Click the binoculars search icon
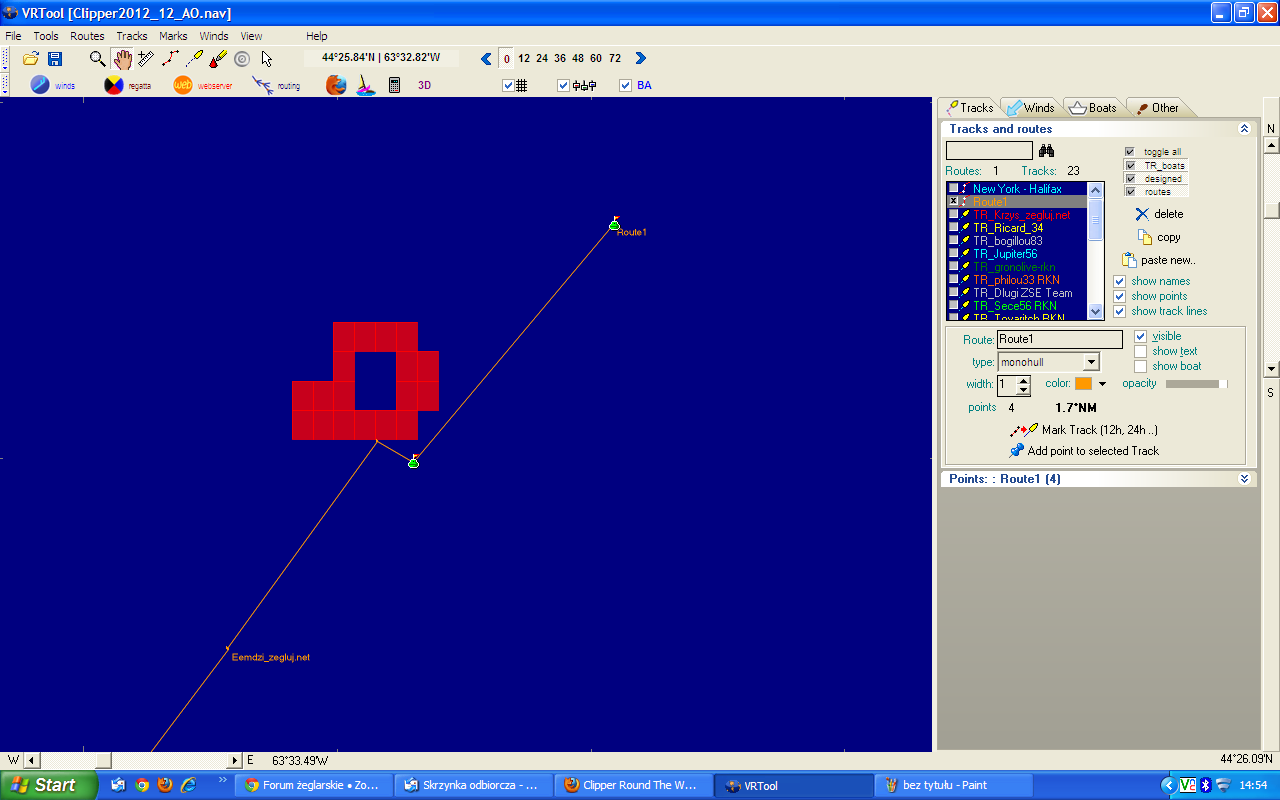 (1047, 151)
